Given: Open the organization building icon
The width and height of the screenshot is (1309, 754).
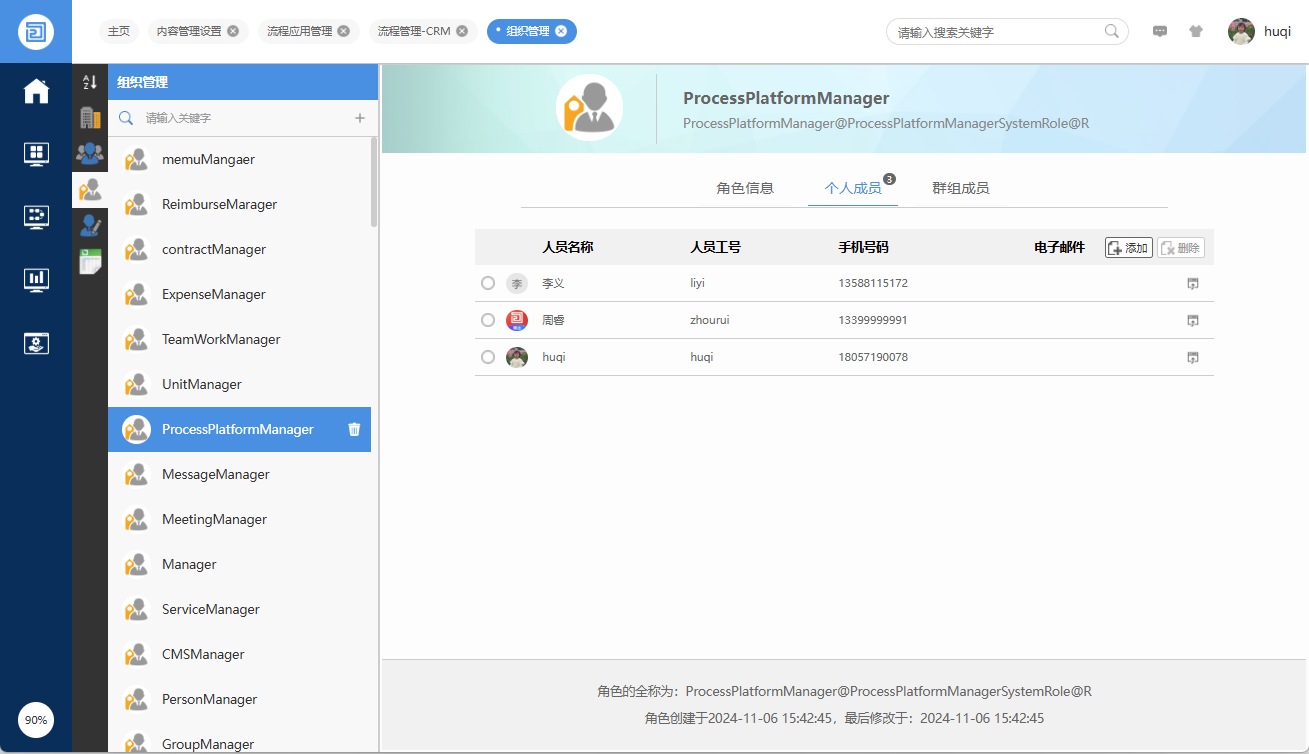Looking at the screenshot, I should pyautogui.click(x=90, y=118).
